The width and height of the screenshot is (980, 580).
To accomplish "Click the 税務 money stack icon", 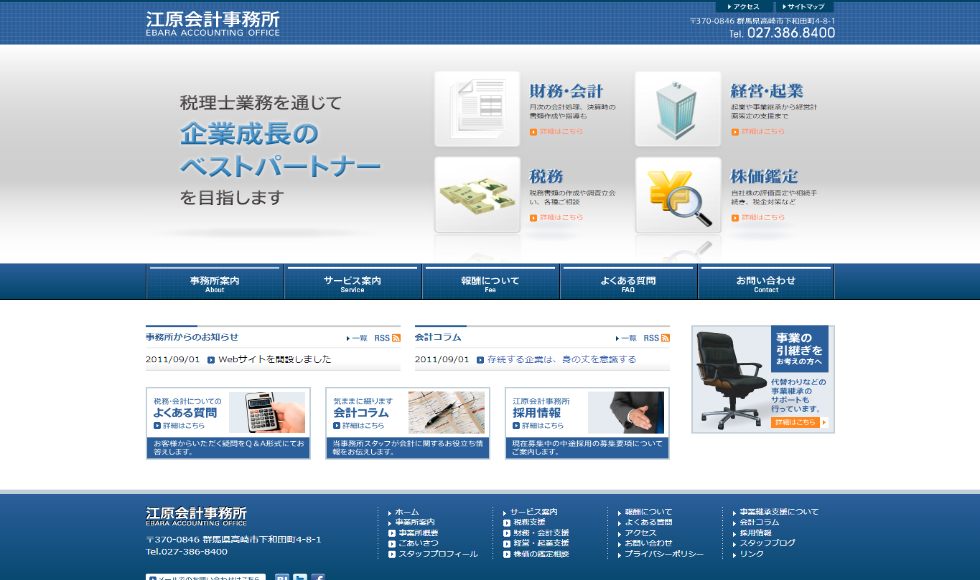I will 477,195.
